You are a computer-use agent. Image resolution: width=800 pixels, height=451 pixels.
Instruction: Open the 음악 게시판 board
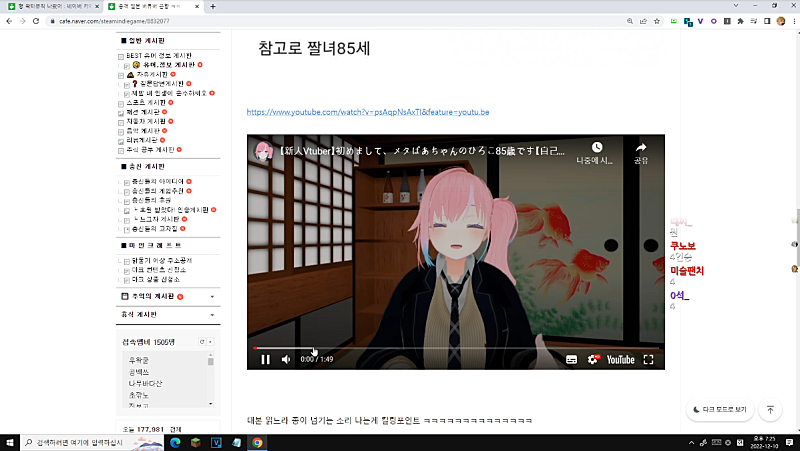tap(143, 131)
